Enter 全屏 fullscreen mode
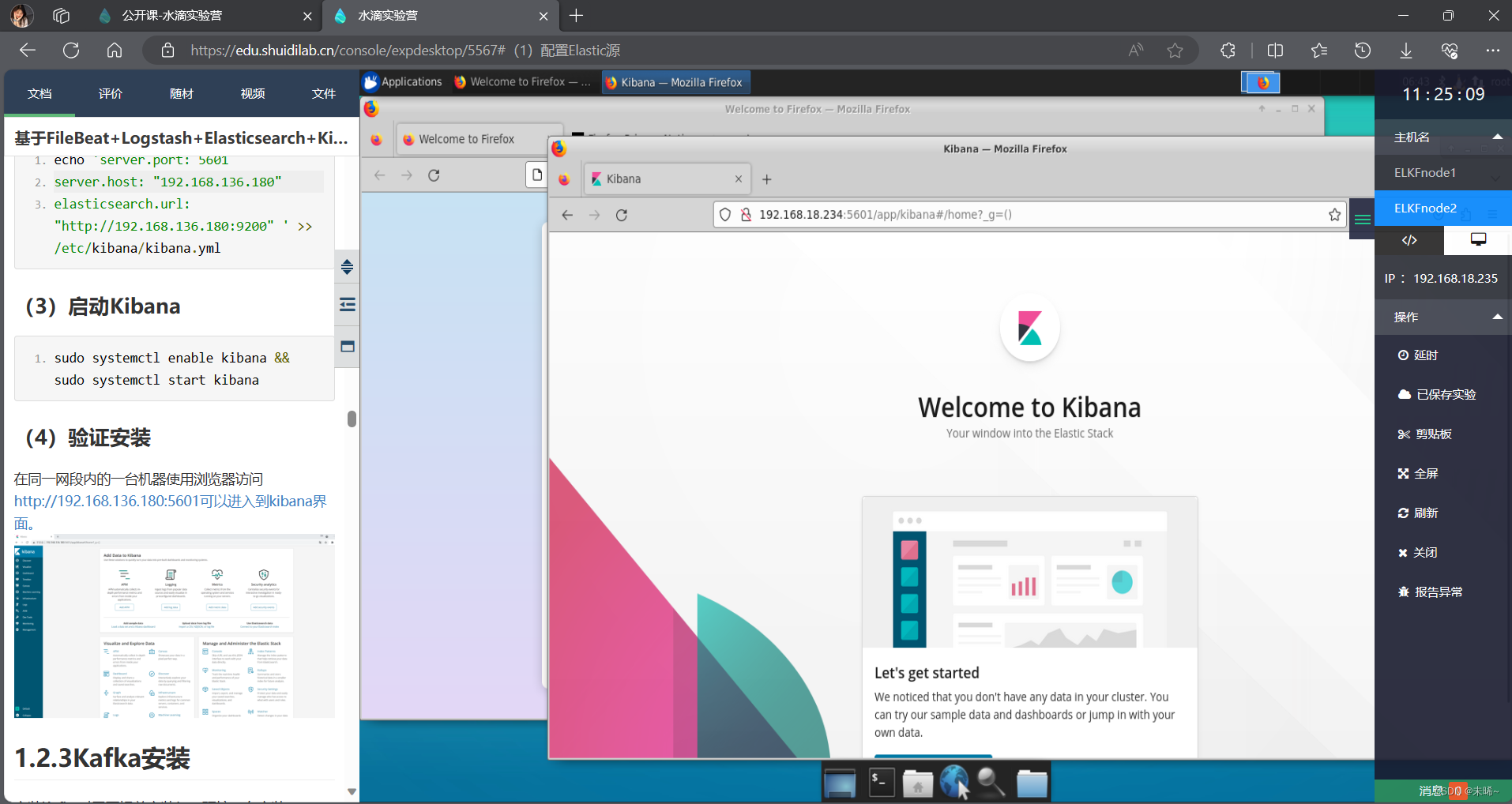1512x804 pixels. click(x=1418, y=474)
